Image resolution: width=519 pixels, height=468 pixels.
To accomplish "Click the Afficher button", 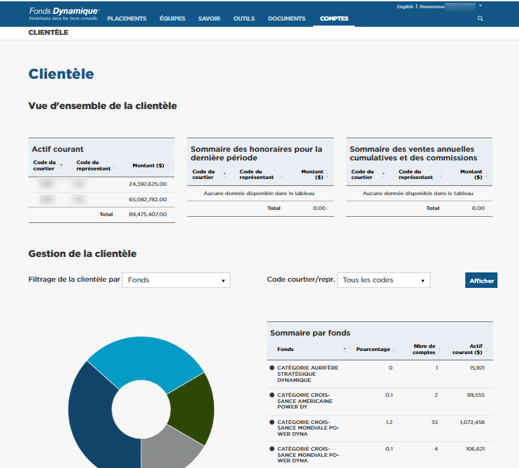I will (x=481, y=280).
